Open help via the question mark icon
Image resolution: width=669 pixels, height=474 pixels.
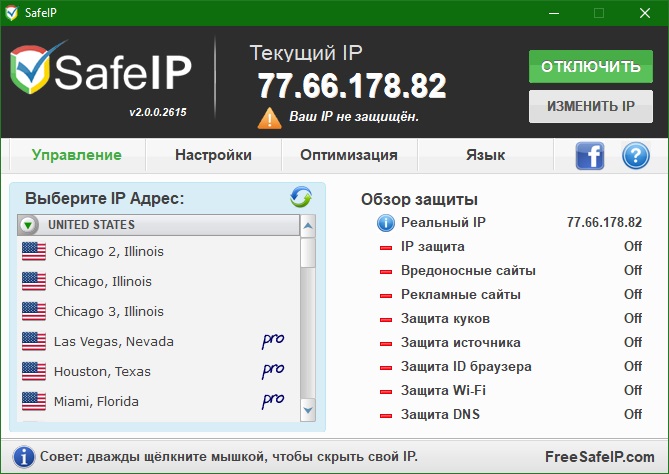(x=636, y=156)
